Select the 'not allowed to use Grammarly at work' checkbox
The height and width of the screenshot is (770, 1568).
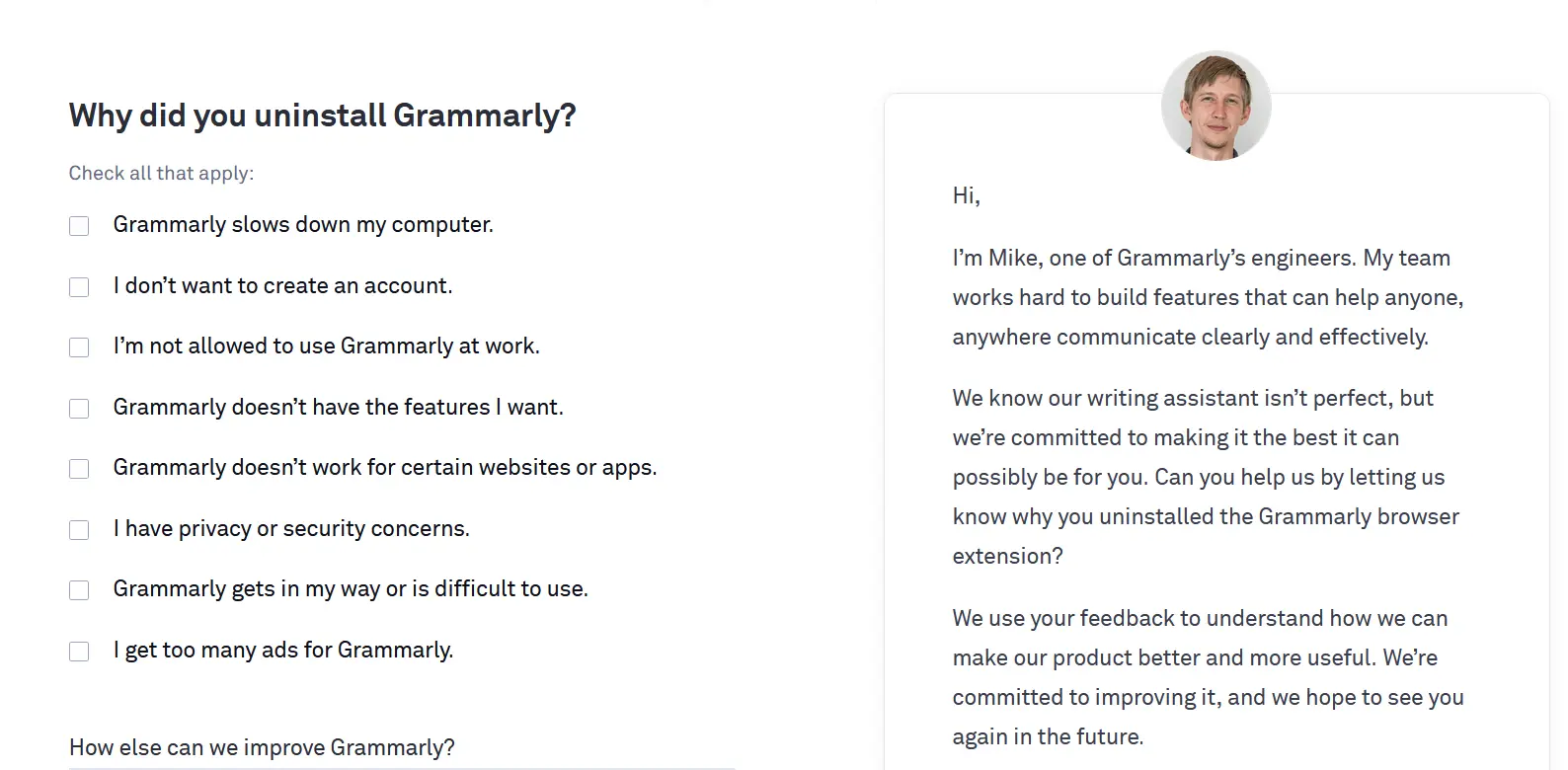click(79, 347)
